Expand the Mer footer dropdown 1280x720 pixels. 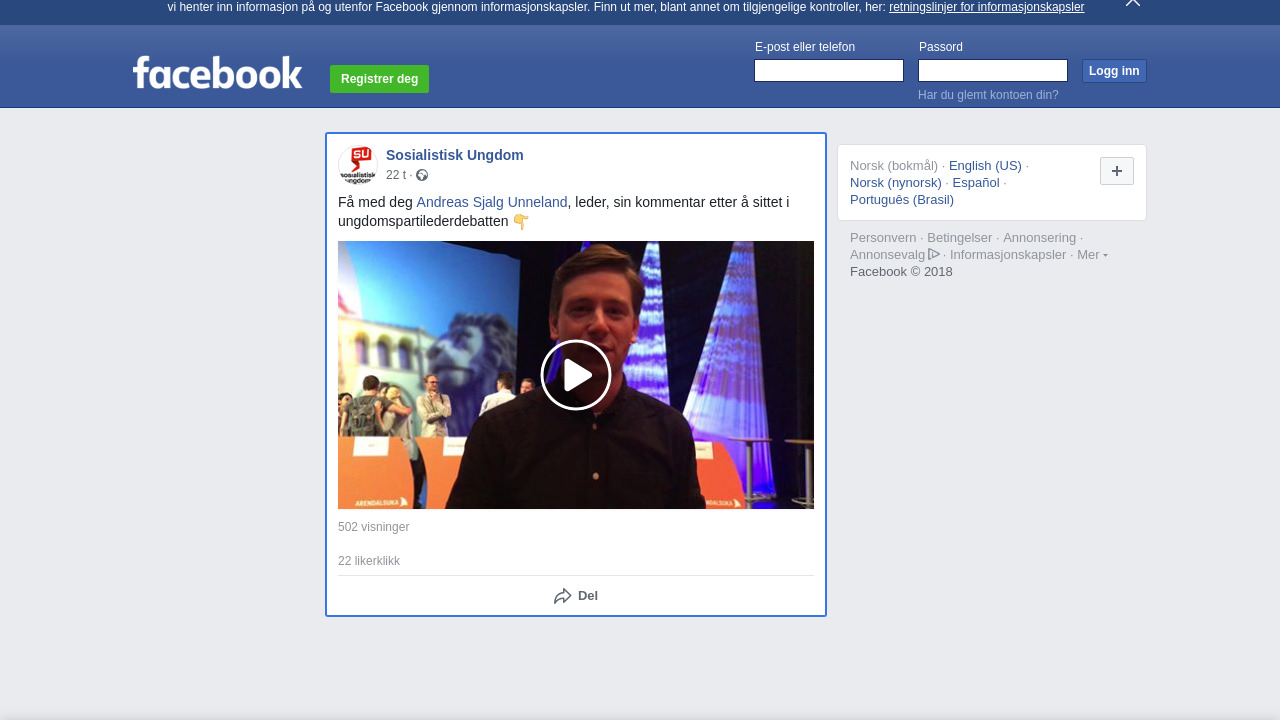[x=1092, y=255]
